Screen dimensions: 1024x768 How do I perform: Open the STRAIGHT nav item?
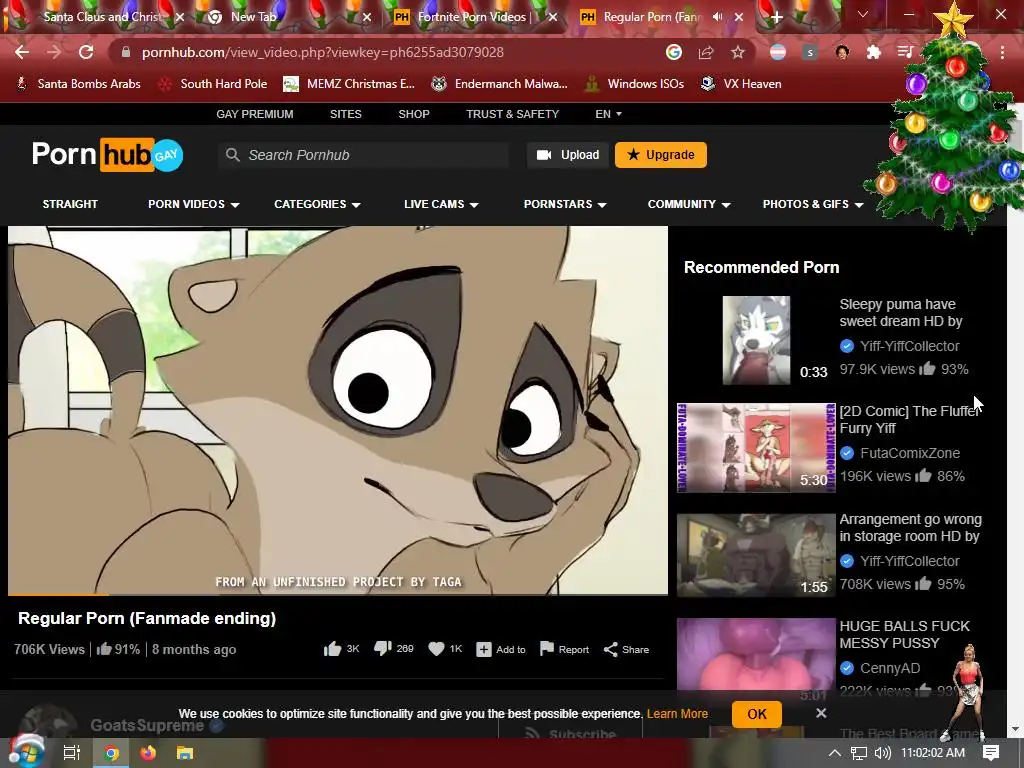click(x=70, y=204)
